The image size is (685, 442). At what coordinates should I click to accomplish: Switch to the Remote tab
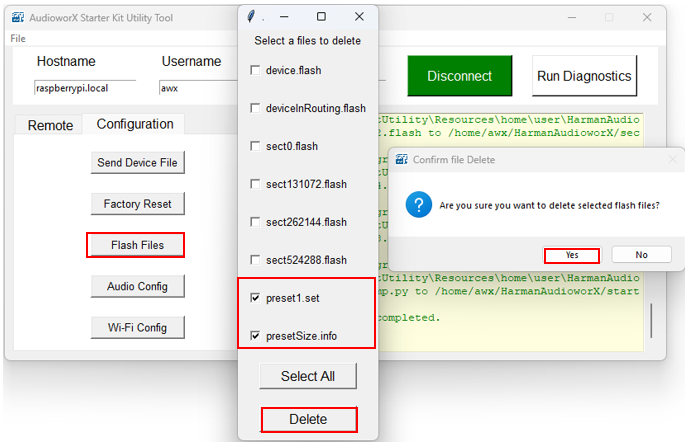point(50,126)
